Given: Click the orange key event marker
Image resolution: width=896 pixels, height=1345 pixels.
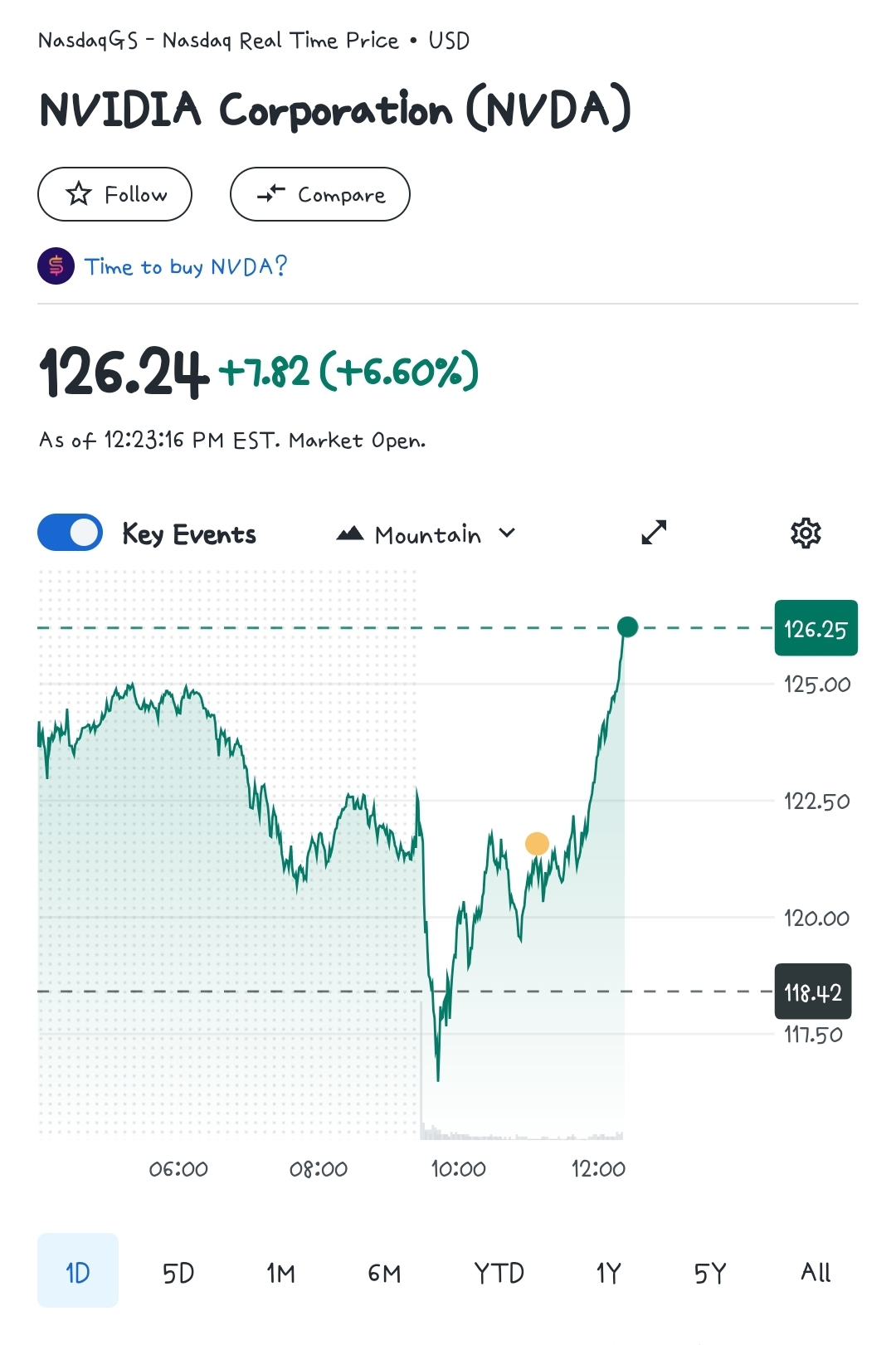Looking at the screenshot, I should [x=538, y=844].
